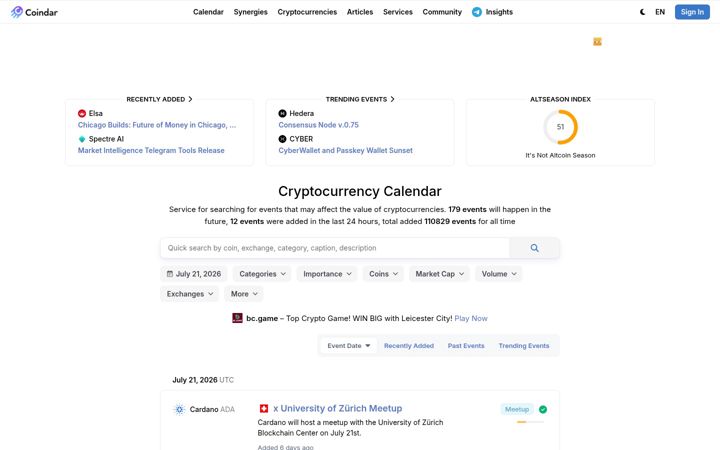Expand the More filters dropdown

point(244,294)
